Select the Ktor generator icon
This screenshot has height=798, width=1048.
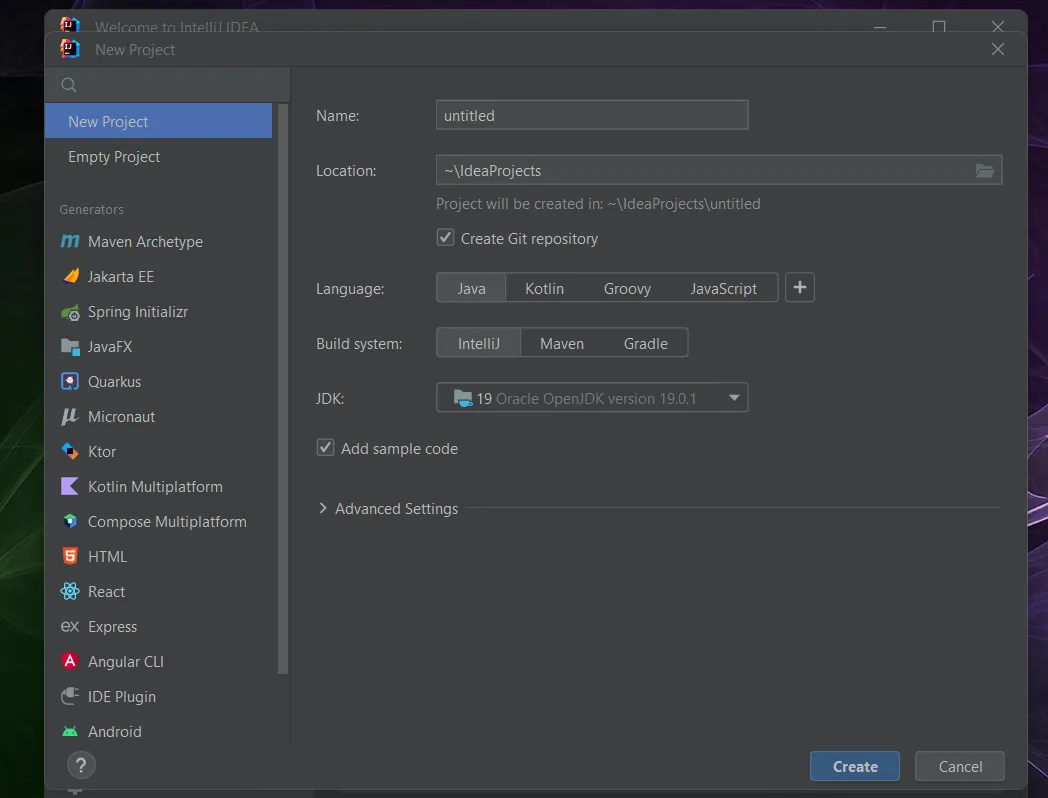(70, 452)
